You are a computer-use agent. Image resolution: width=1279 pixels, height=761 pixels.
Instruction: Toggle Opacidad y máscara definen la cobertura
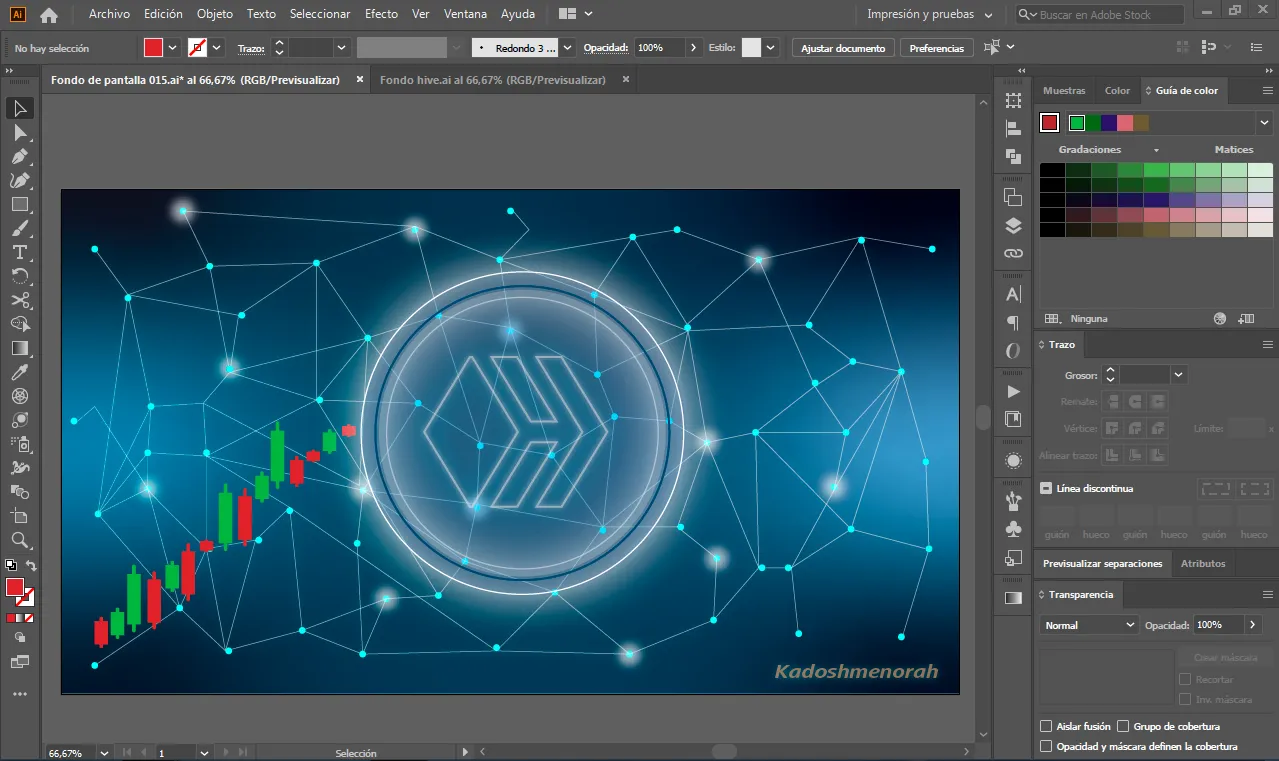(x=1046, y=746)
